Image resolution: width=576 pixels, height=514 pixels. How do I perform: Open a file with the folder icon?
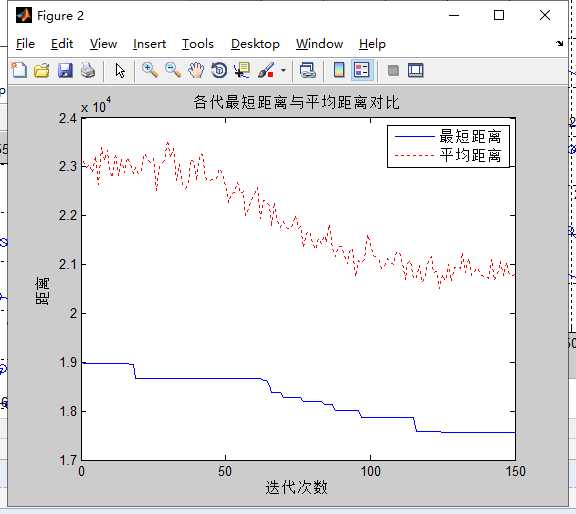coord(42,70)
